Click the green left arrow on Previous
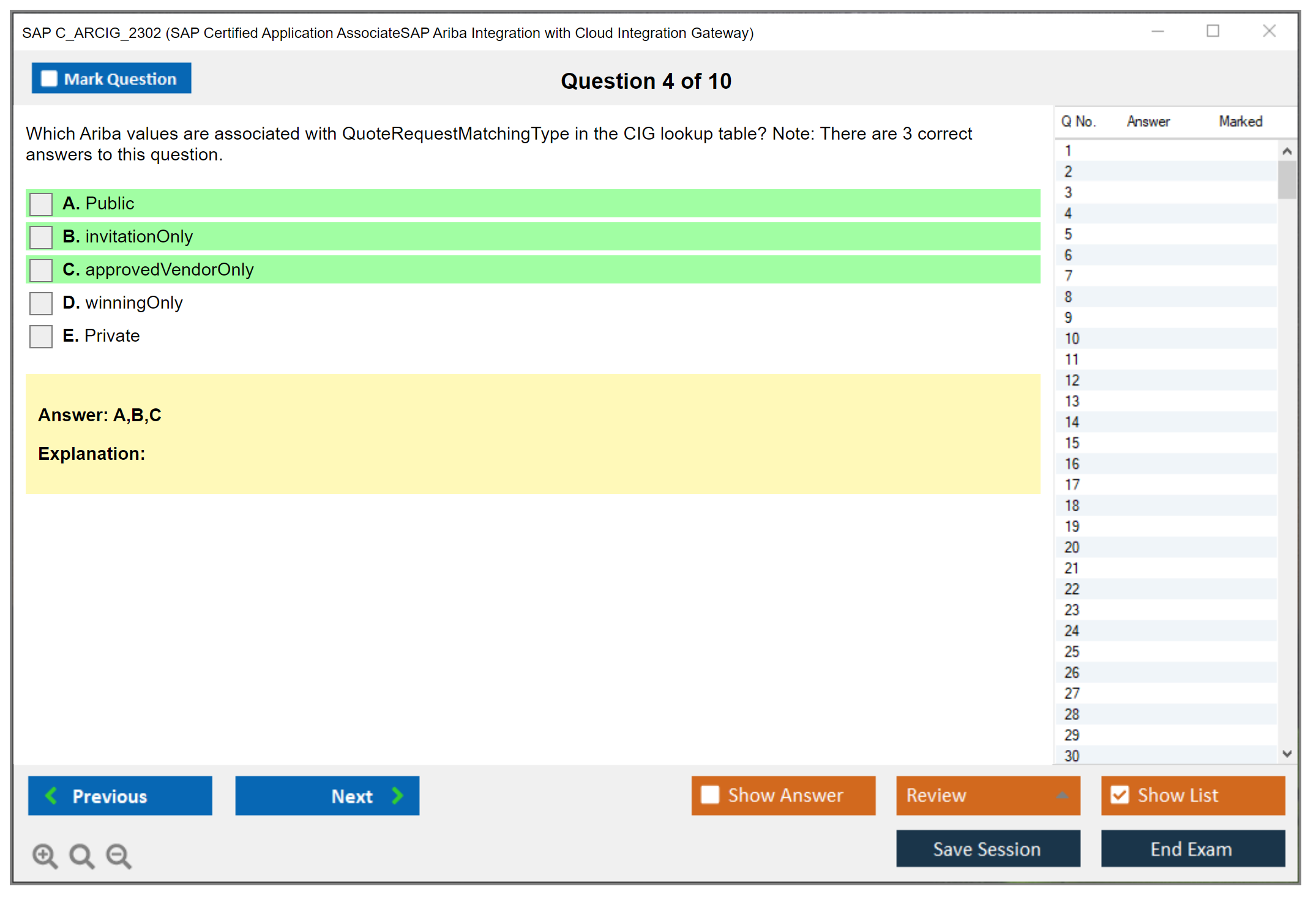This screenshot has height=900, width=1316. click(x=51, y=795)
